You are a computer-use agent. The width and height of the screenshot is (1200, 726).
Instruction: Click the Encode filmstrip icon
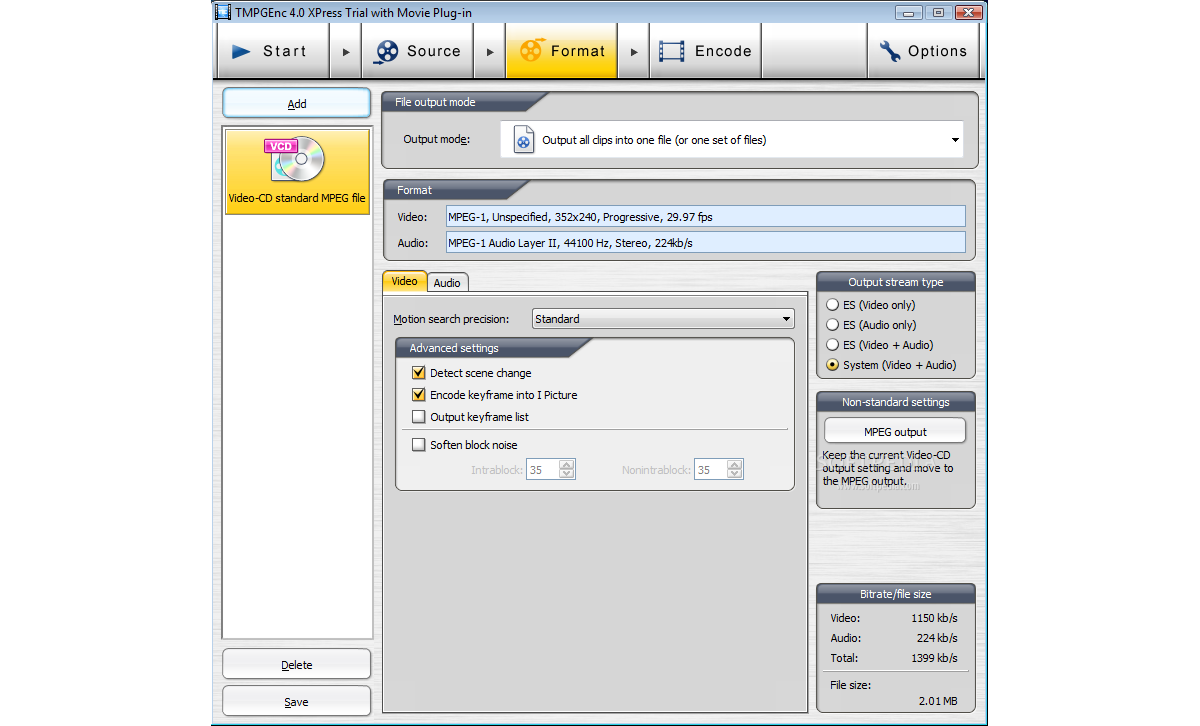(673, 51)
